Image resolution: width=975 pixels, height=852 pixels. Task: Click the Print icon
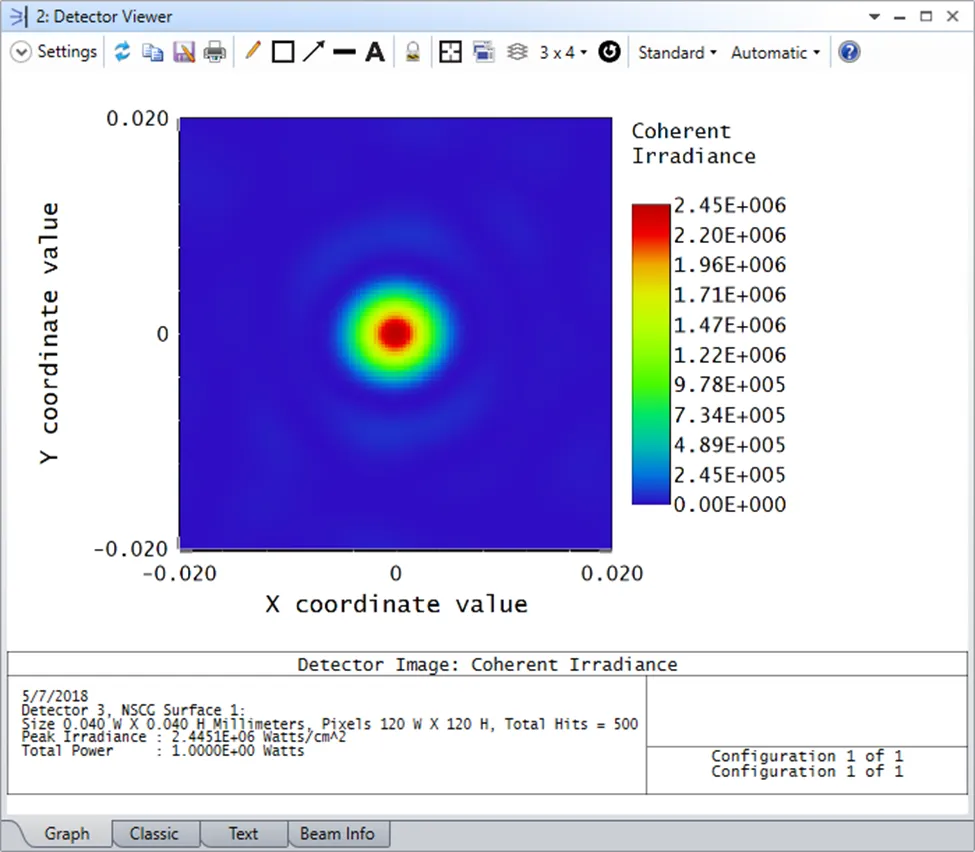(x=215, y=52)
